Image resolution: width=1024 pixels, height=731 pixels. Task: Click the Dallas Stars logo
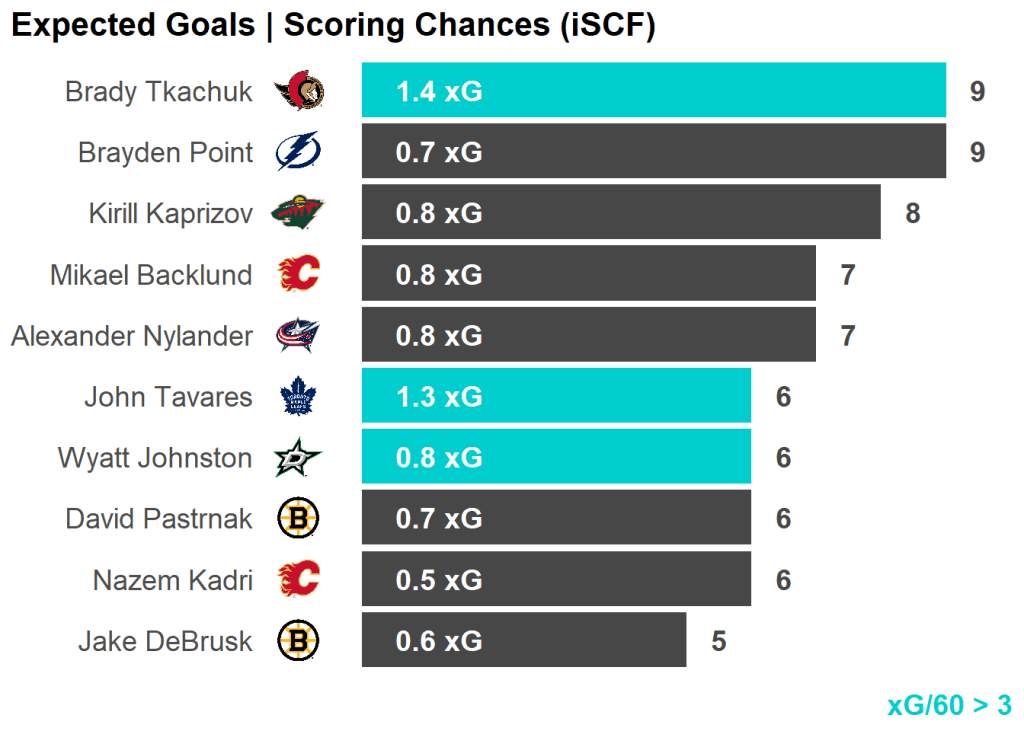(298, 458)
